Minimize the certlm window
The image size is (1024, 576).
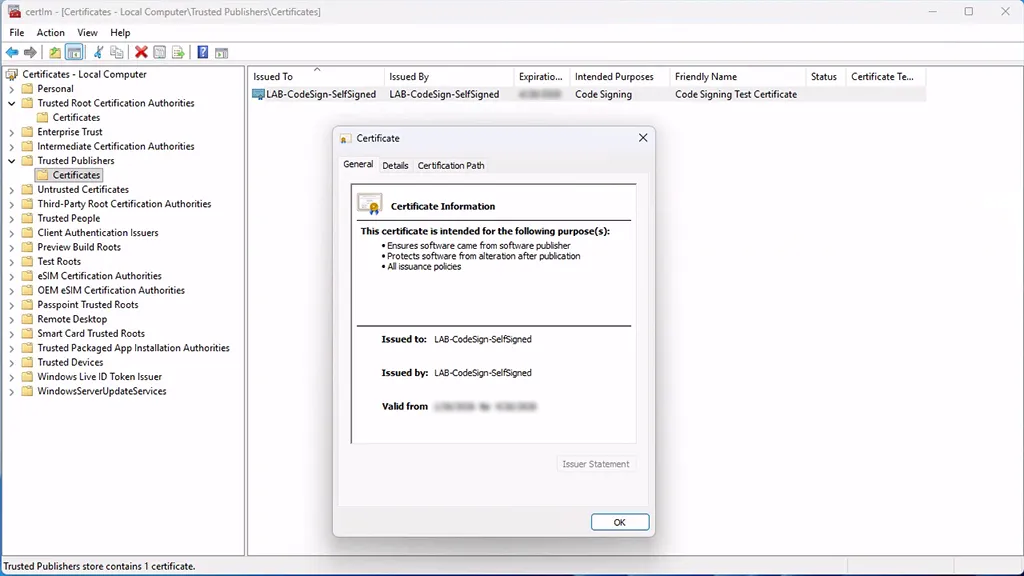(933, 12)
